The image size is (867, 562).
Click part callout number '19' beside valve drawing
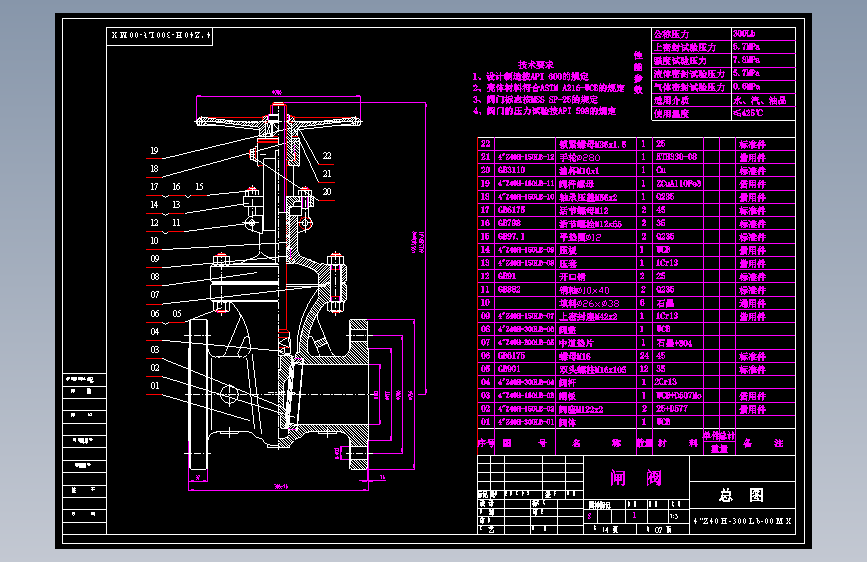[154, 150]
